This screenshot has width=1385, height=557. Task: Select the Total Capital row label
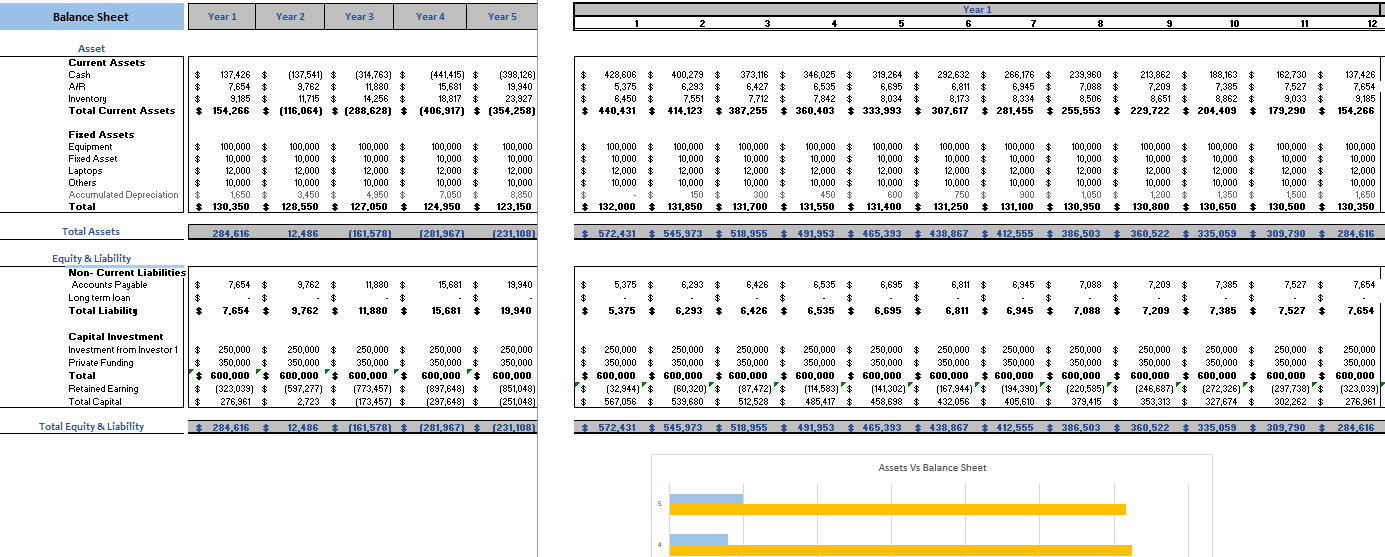point(95,401)
